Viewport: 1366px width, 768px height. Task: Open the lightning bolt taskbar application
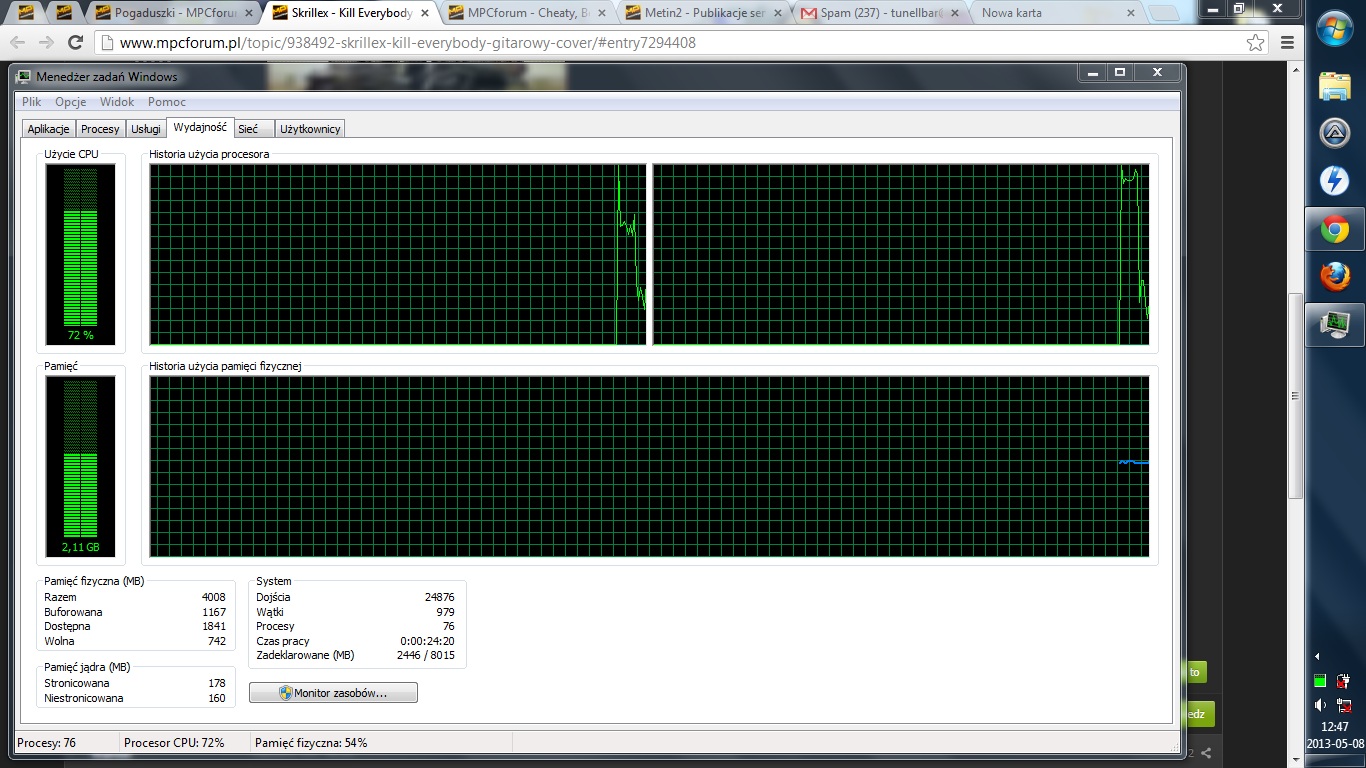coord(1335,181)
